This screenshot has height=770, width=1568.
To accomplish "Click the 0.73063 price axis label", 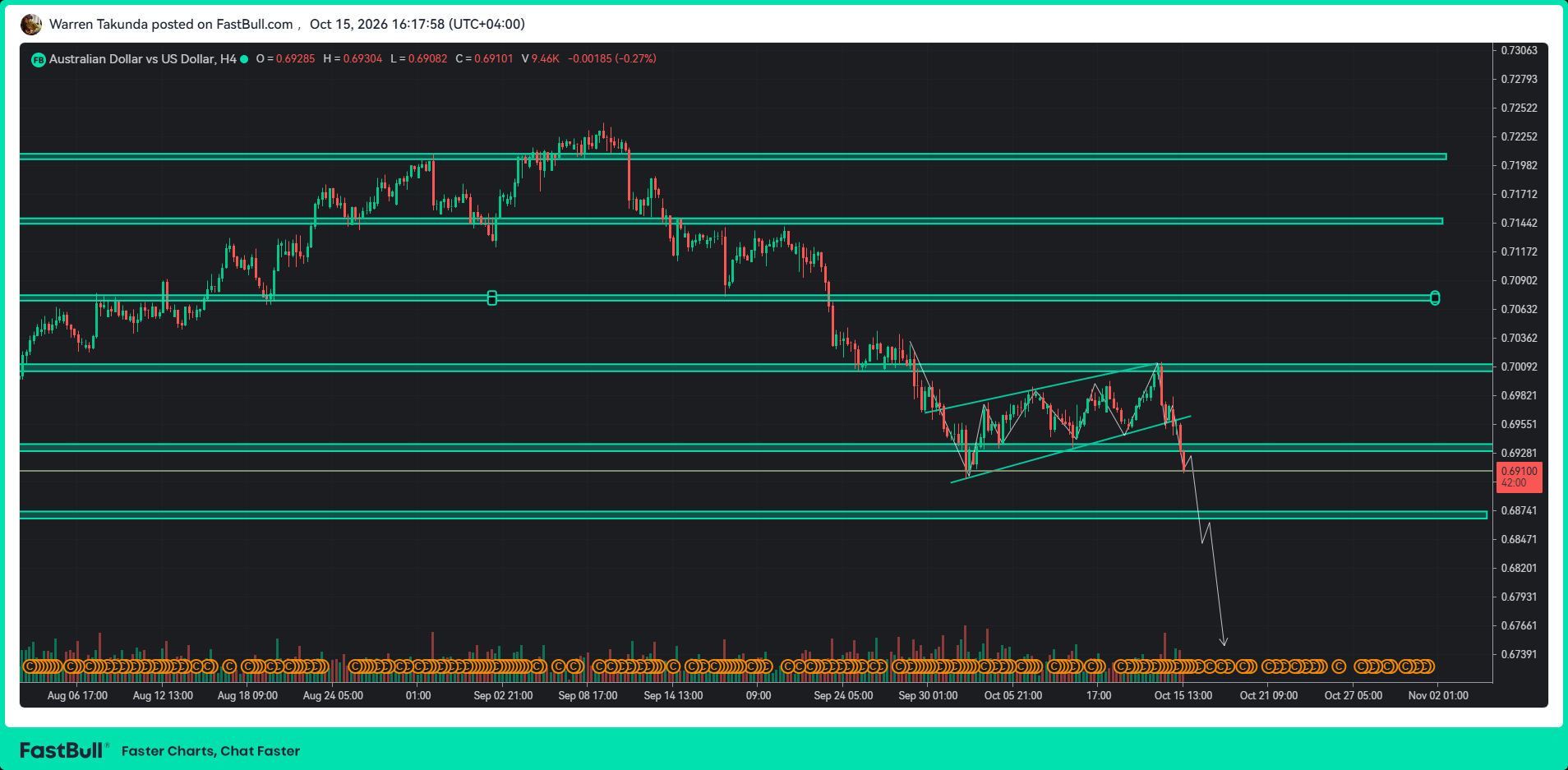I will pos(1519,50).
